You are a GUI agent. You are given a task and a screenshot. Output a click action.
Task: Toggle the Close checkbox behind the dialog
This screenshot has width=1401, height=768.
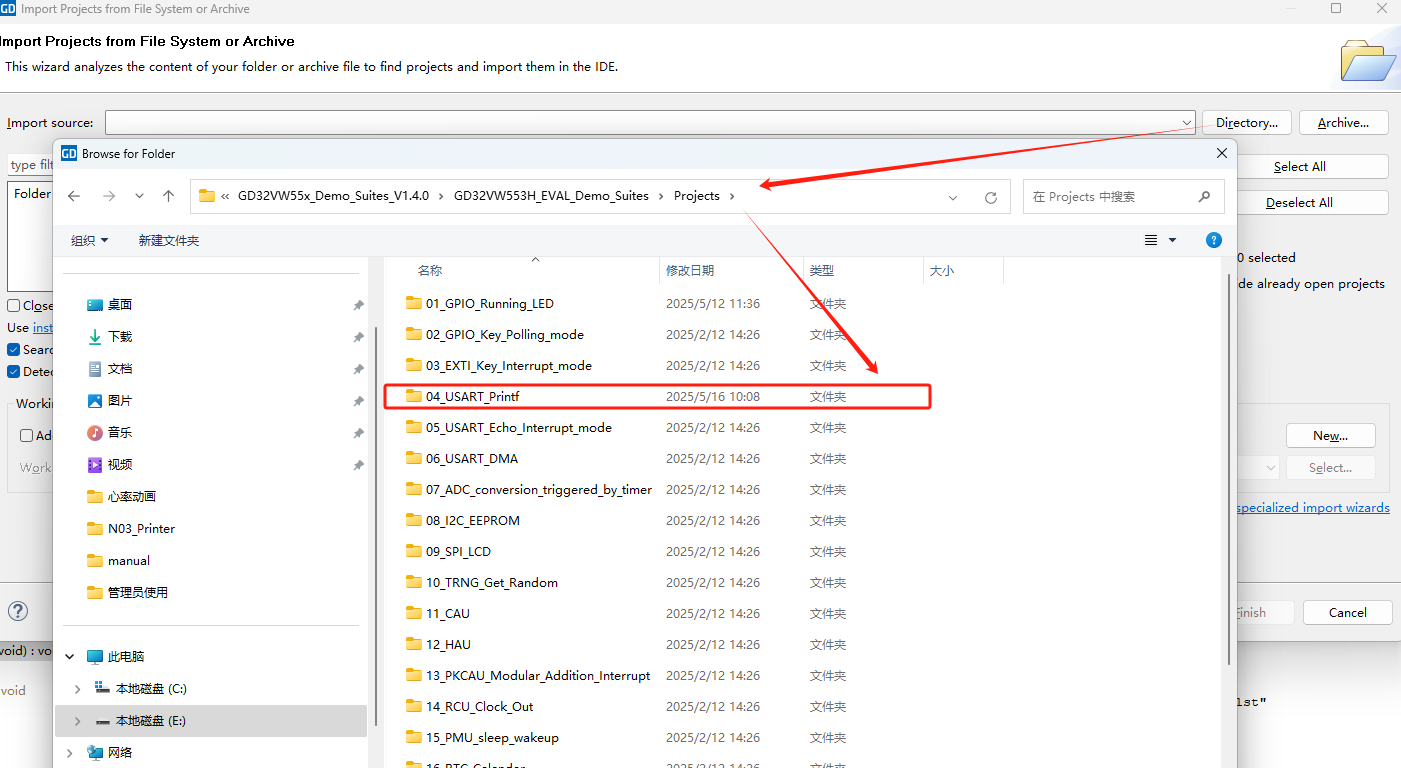coord(14,306)
